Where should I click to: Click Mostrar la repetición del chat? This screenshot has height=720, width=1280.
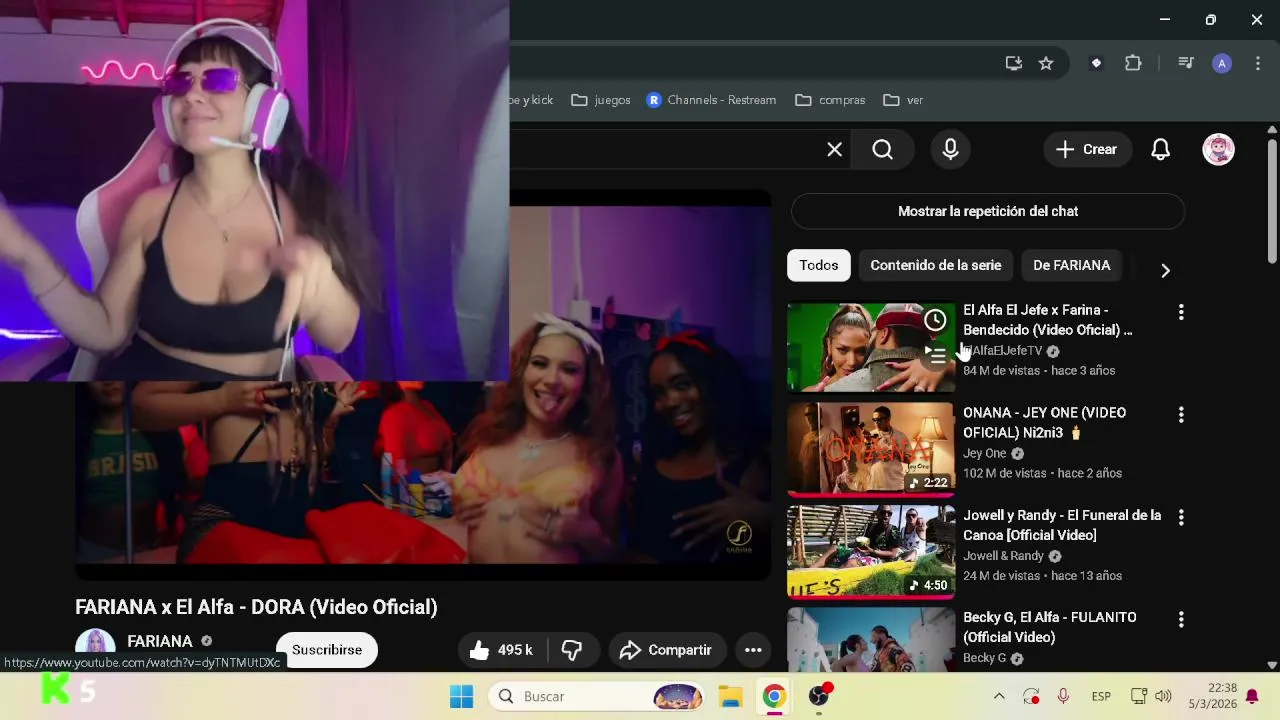[x=988, y=211]
